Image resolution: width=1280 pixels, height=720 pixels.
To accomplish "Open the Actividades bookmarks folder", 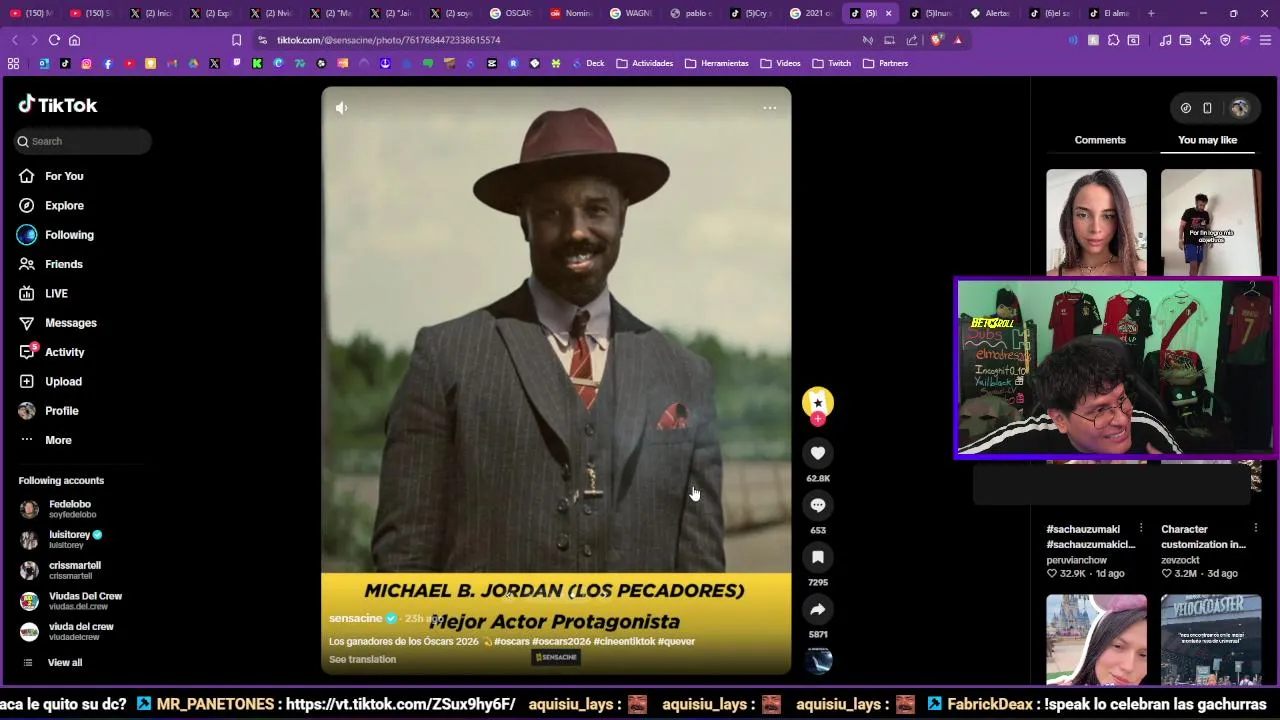I will [645, 63].
